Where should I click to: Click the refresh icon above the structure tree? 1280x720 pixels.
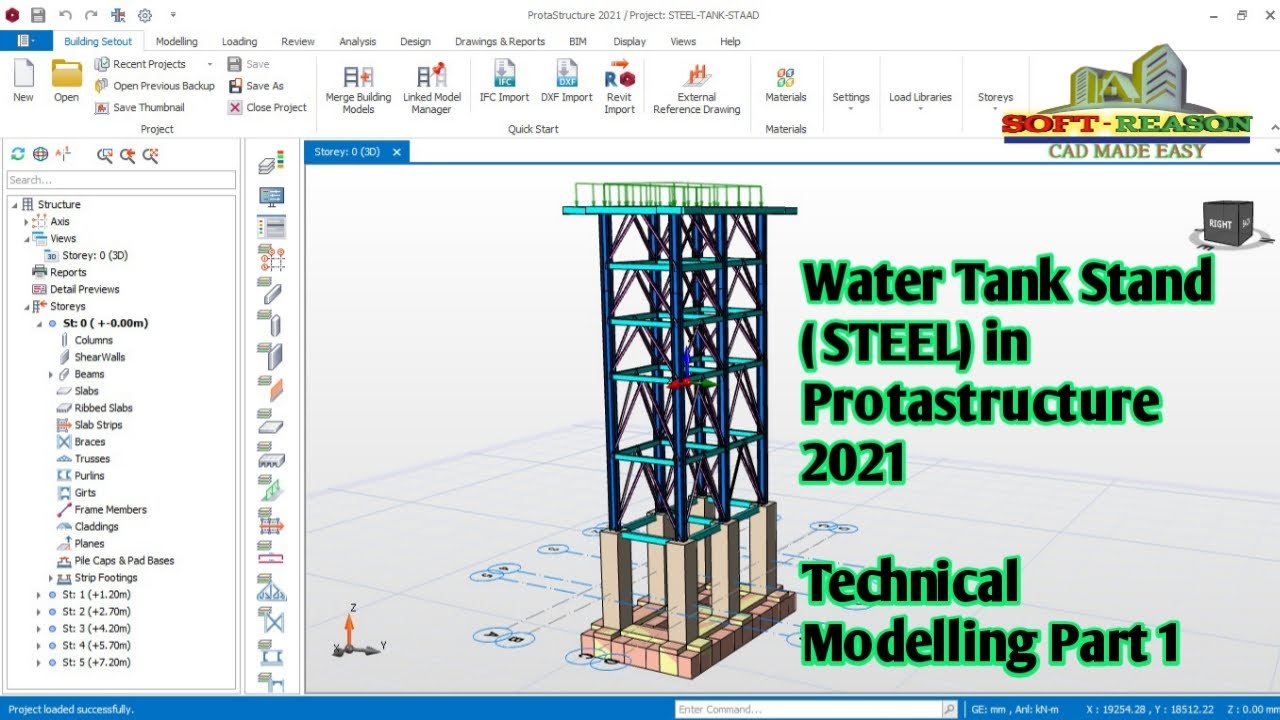[x=18, y=154]
